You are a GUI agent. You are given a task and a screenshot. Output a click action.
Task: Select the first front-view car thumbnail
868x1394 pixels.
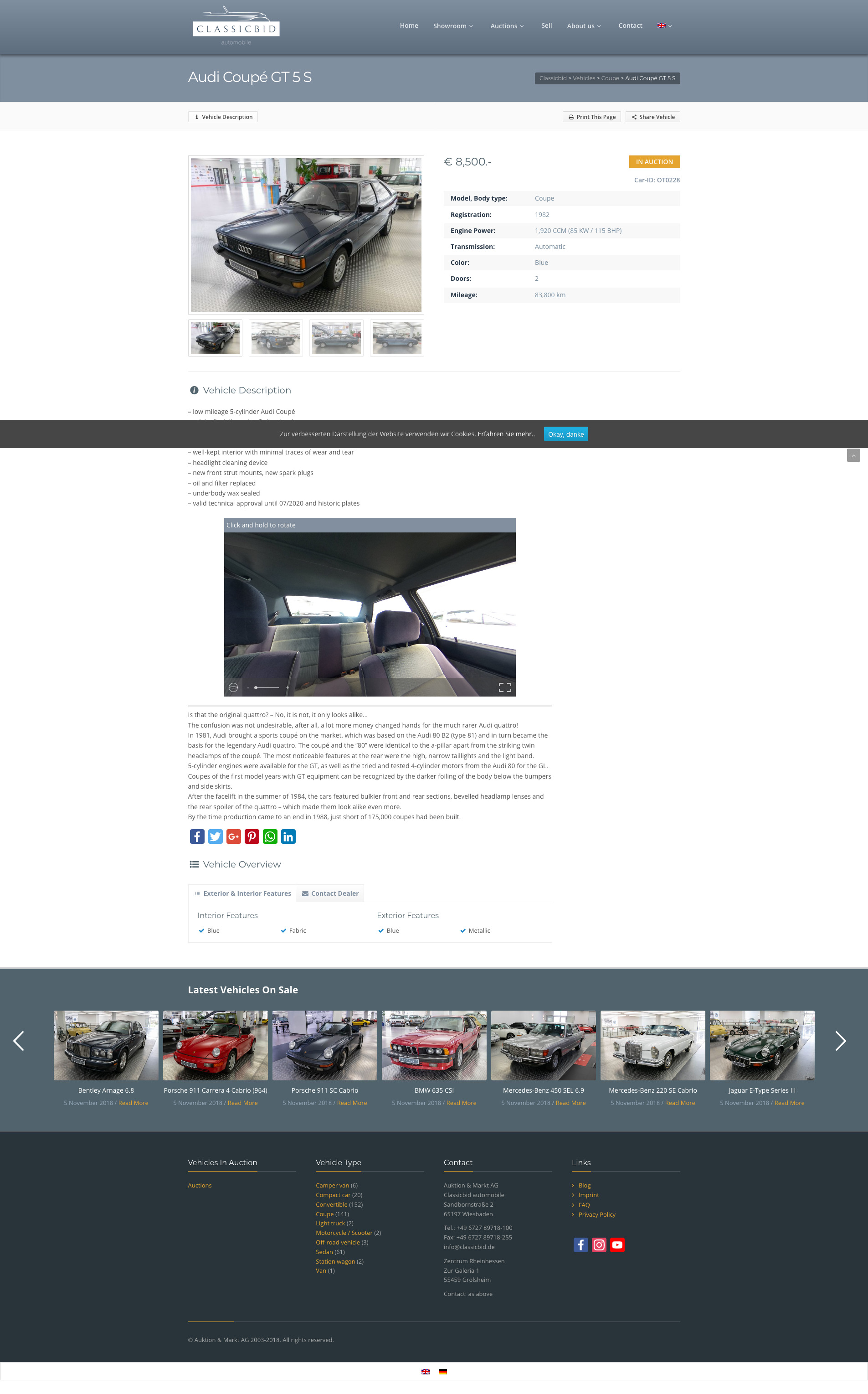click(215, 338)
